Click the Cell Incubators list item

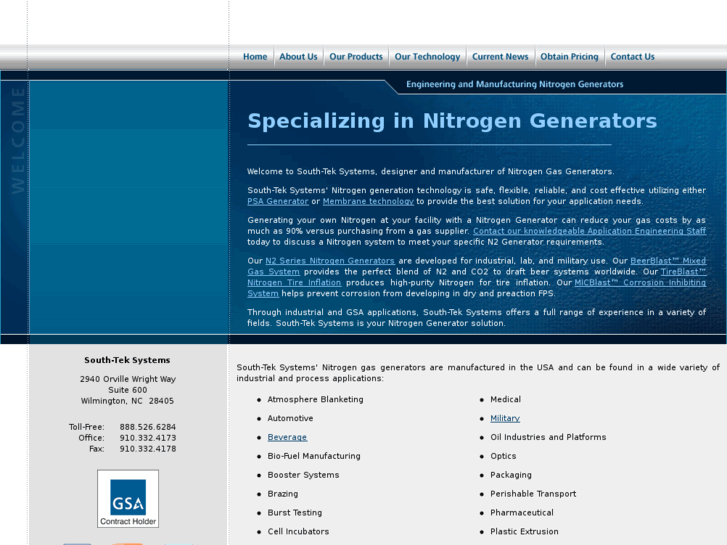coord(298,532)
